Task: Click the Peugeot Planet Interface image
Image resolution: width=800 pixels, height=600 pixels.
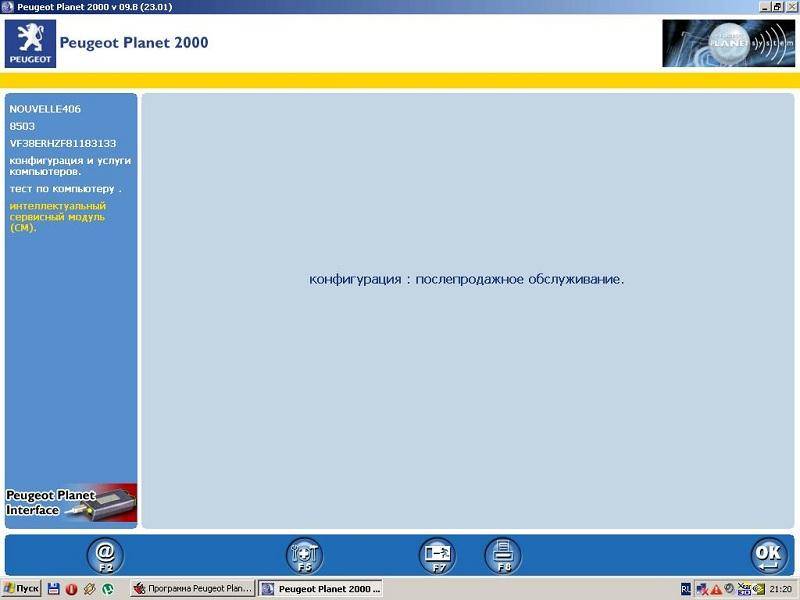Action: tap(71, 502)
